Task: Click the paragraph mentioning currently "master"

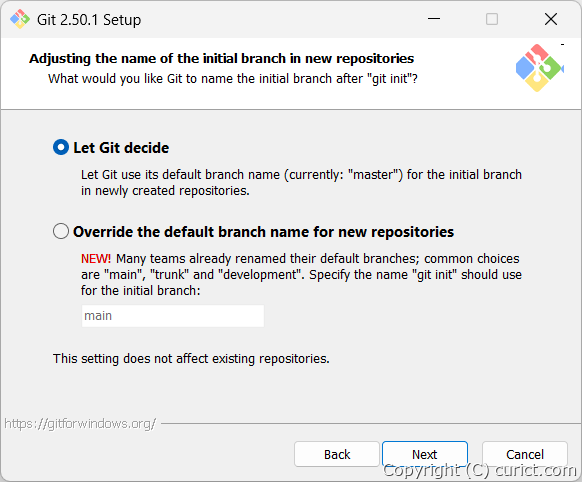Action: [x=301, y=182]
